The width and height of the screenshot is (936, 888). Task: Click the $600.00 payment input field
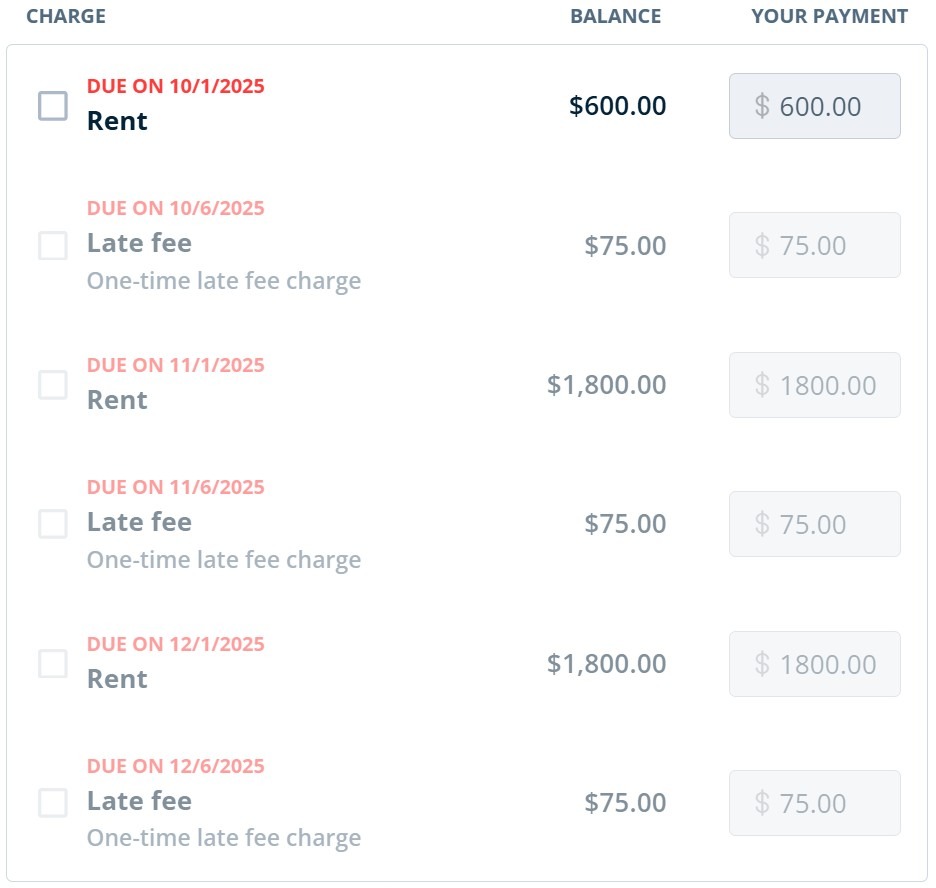[x=815, y=106]
